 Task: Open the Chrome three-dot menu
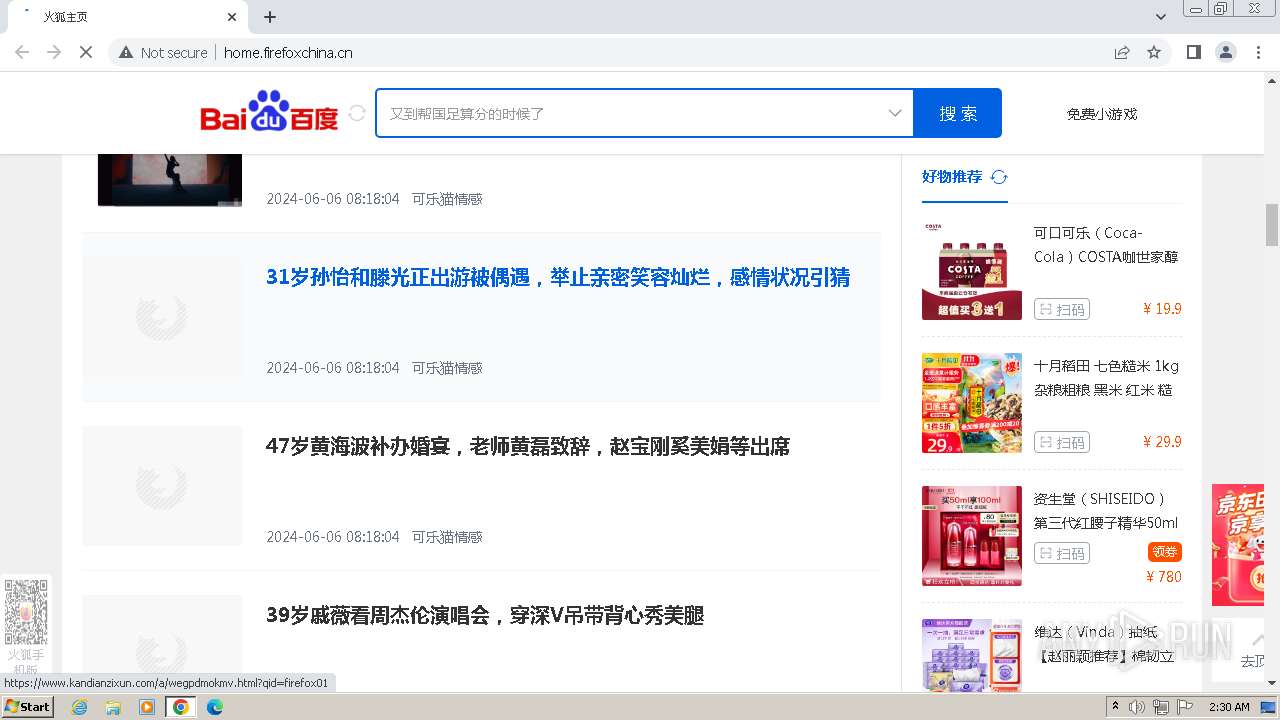[x=1257, y=52]
